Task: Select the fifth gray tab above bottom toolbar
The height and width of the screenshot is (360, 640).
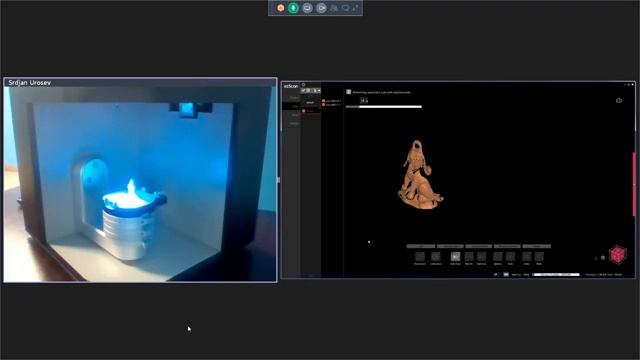Action: point(537,246)
